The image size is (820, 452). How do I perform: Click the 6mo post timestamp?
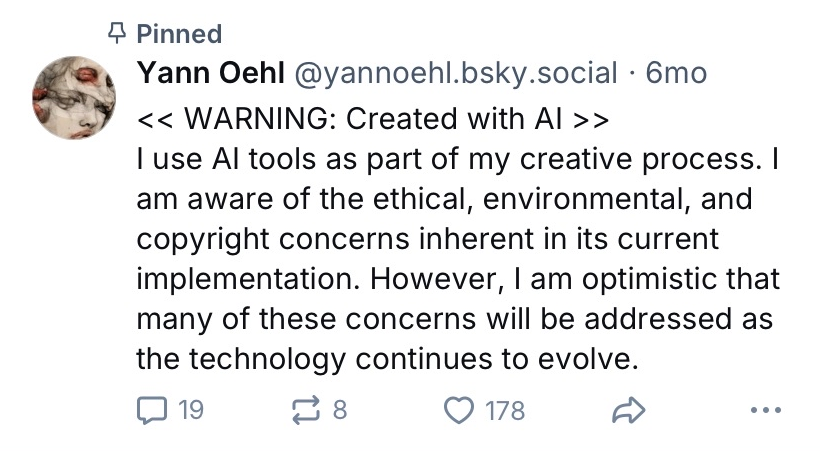point(677,72)
